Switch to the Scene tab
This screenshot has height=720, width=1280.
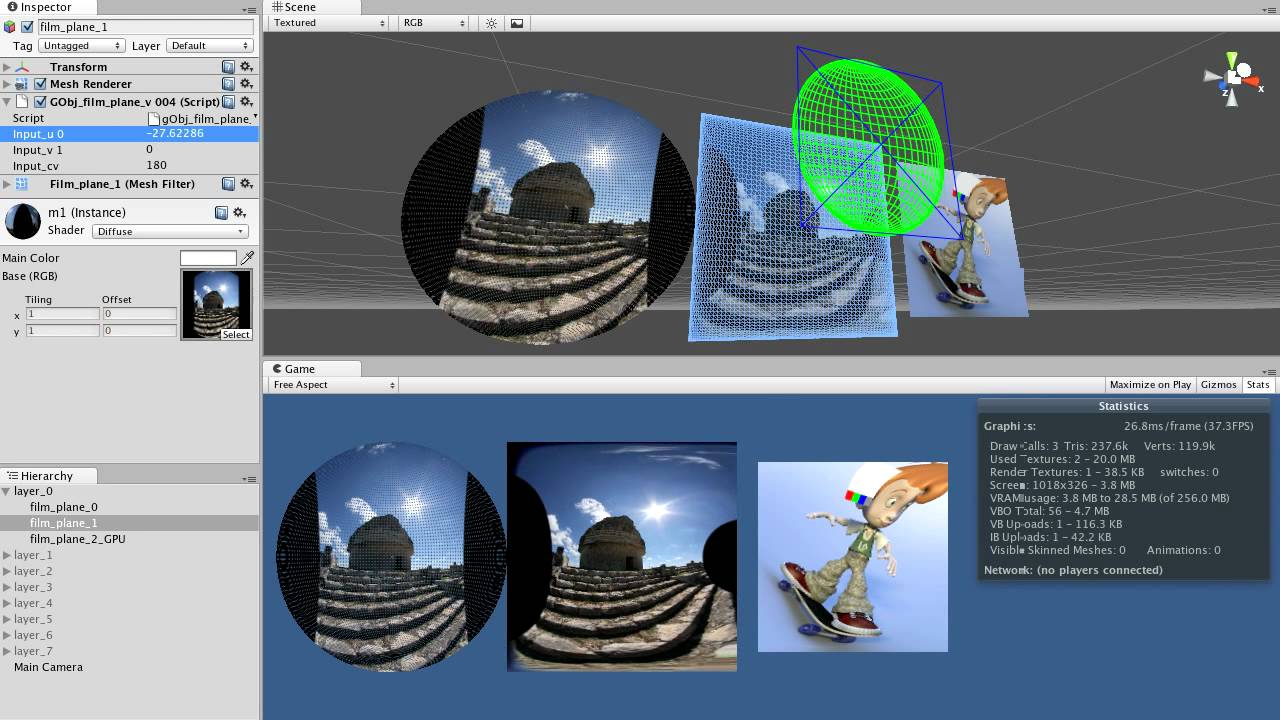pyautogui.click(x=295, y=7)
